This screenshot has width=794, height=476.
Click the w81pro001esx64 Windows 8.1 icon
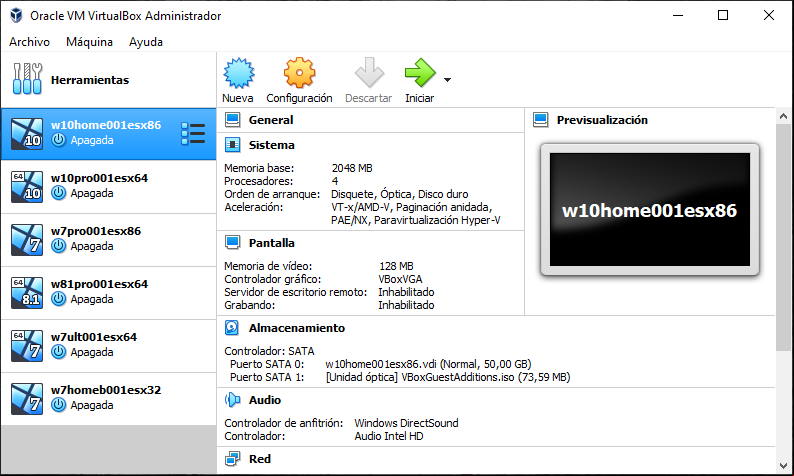coord(27,293)
